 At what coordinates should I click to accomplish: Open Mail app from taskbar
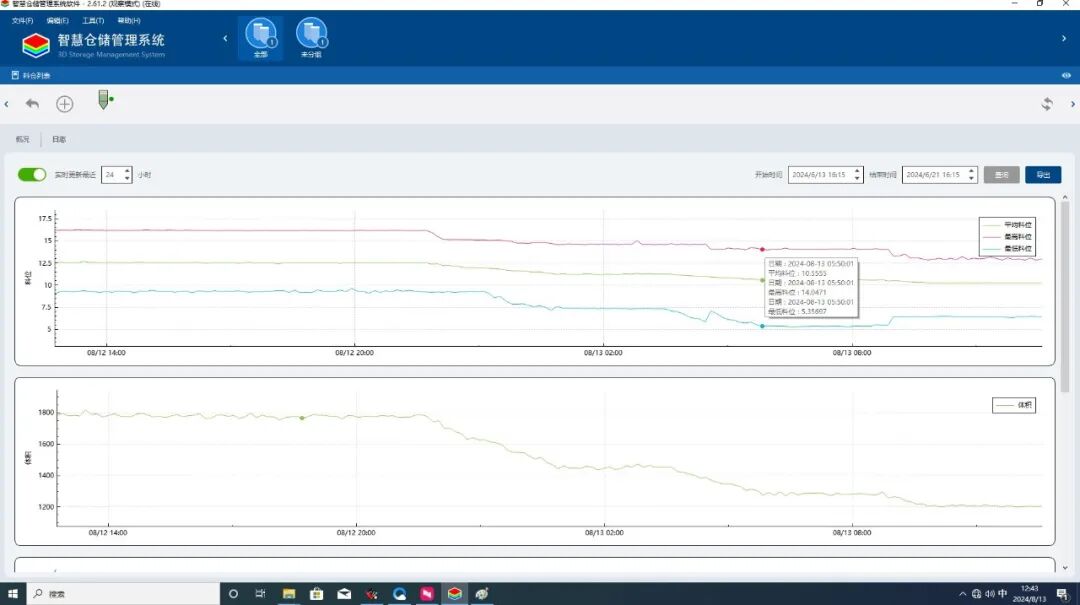[344, 593]
